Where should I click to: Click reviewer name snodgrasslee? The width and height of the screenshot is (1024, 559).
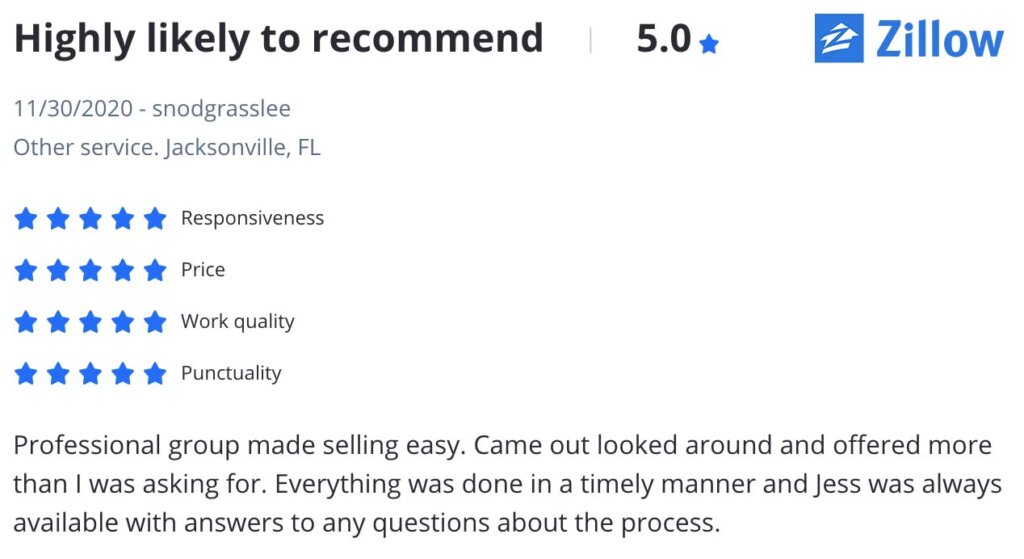tap(221, 108)
